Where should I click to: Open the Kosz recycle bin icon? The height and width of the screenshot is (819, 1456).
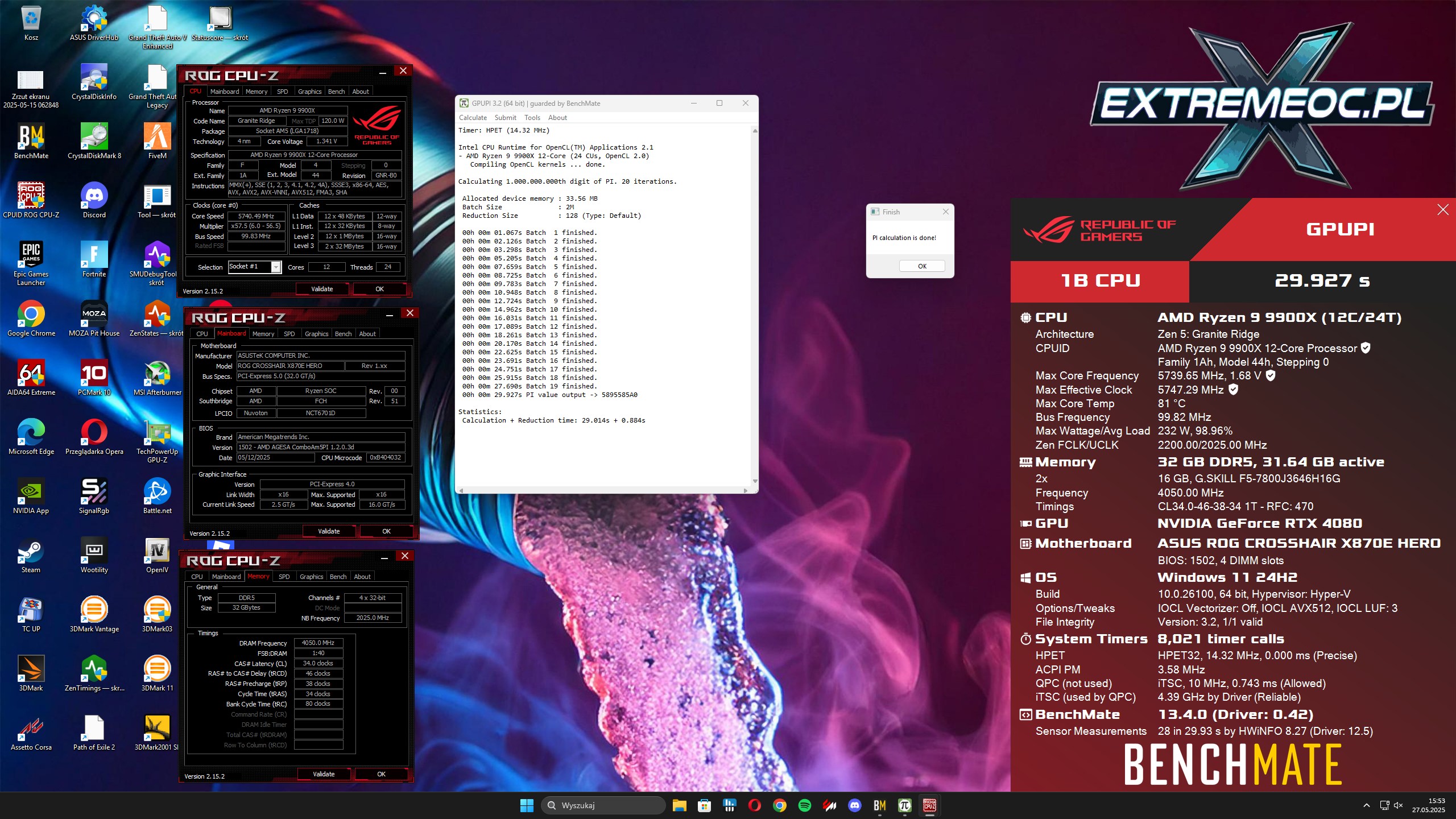[31, 23]
